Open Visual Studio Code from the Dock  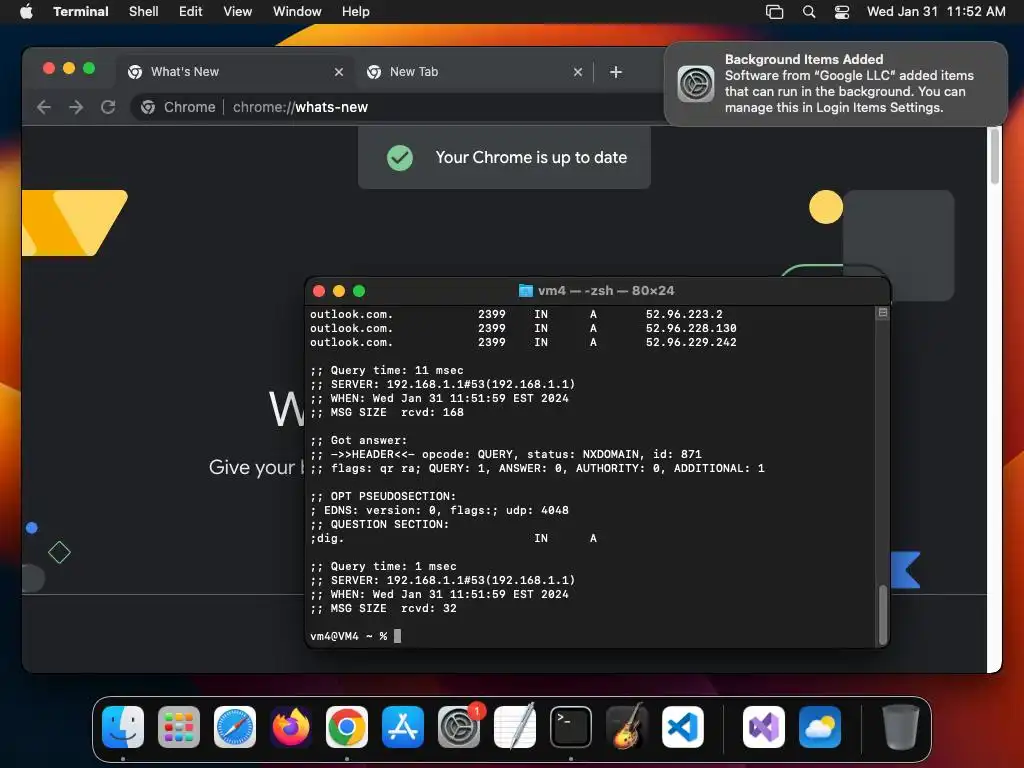pyautogui.click(x=683, y=727)
